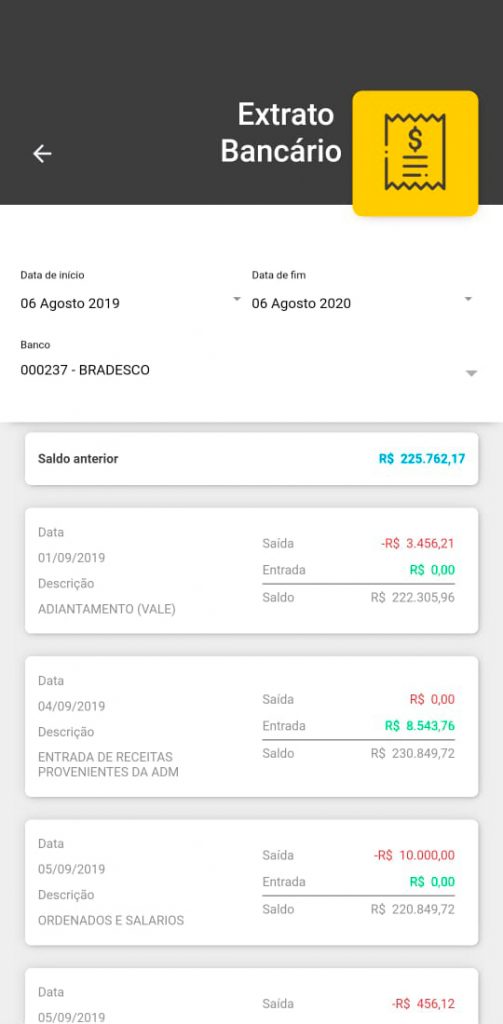Open the ORDENADOS E SALARIOS transaction card

tap(252, 882)
